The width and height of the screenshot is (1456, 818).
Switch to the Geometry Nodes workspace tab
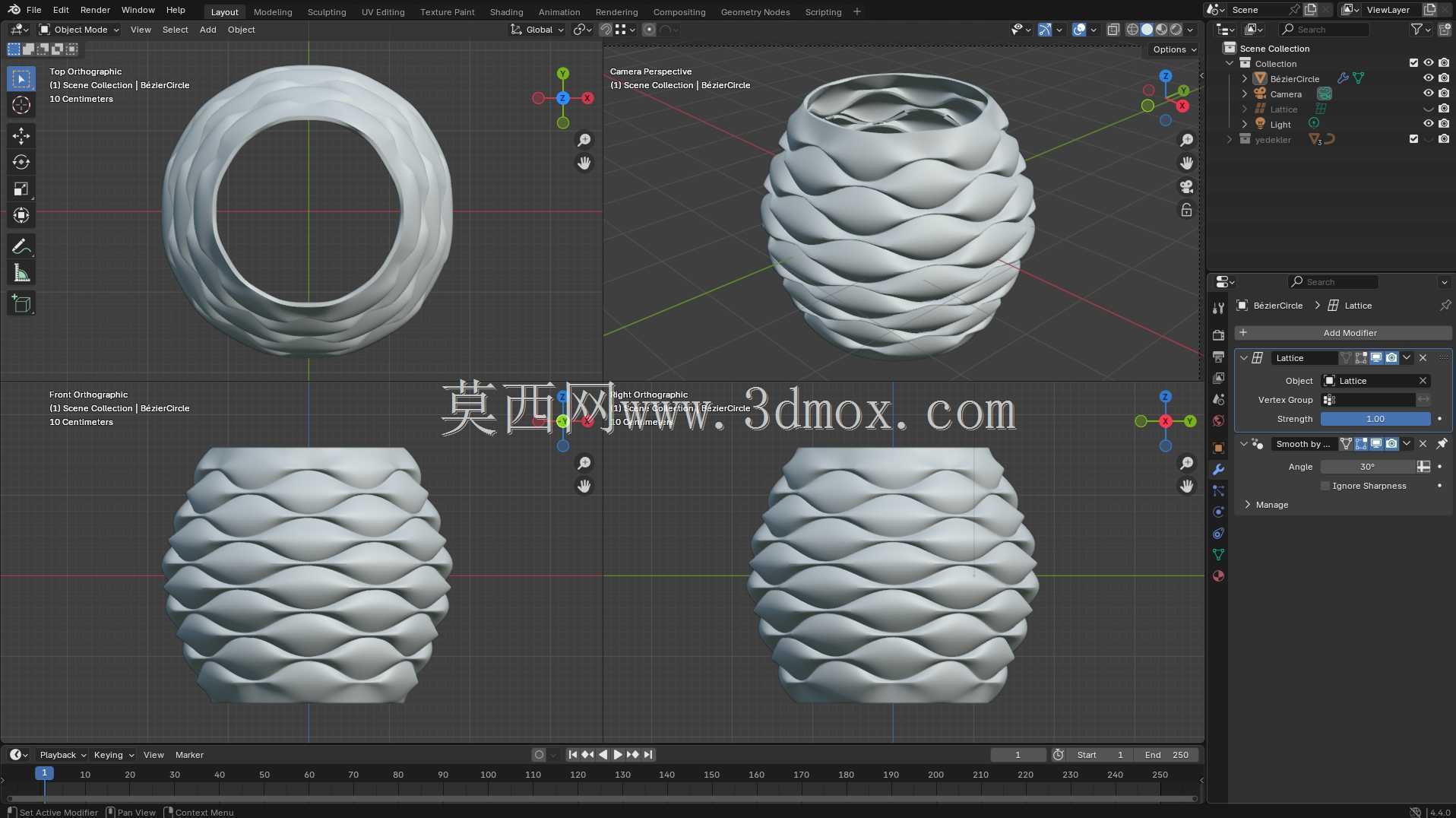coord(755,11)
